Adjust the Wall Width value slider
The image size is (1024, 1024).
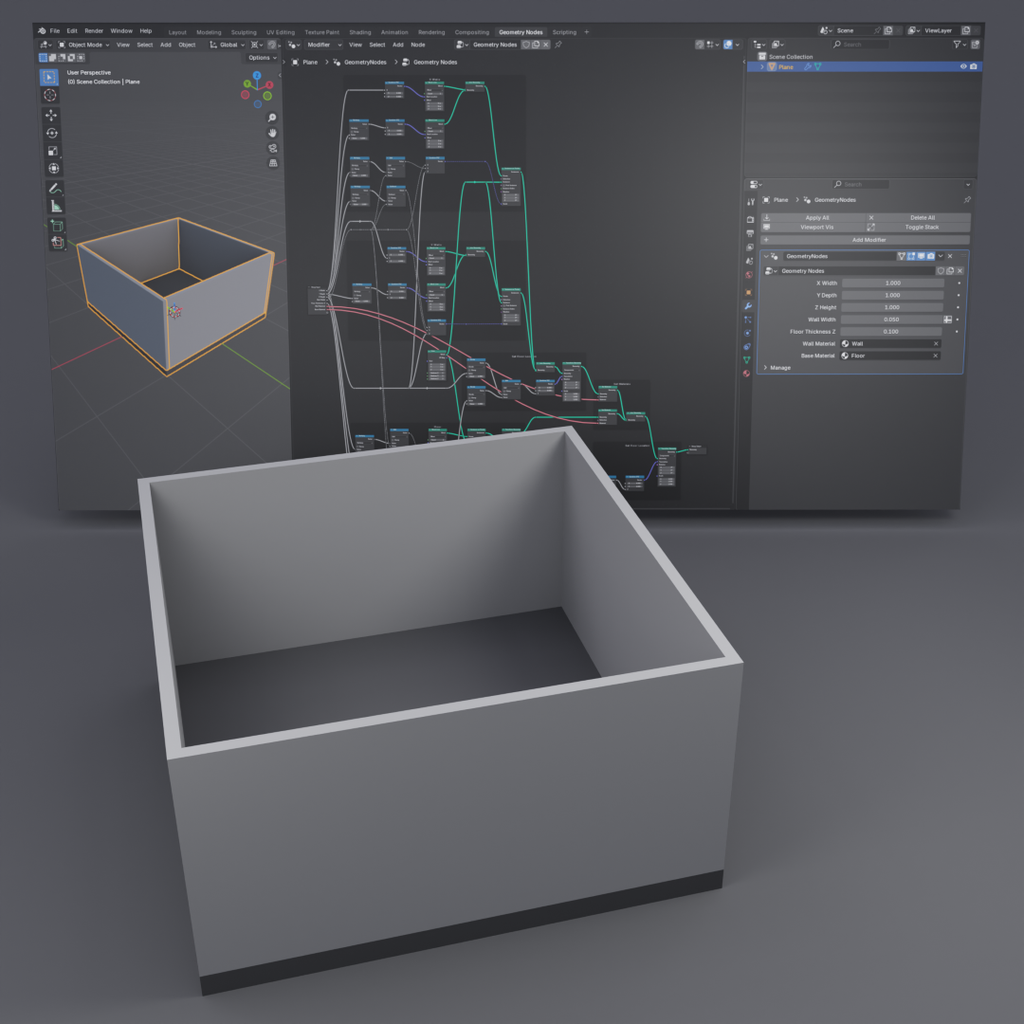(x=892, y=320)
